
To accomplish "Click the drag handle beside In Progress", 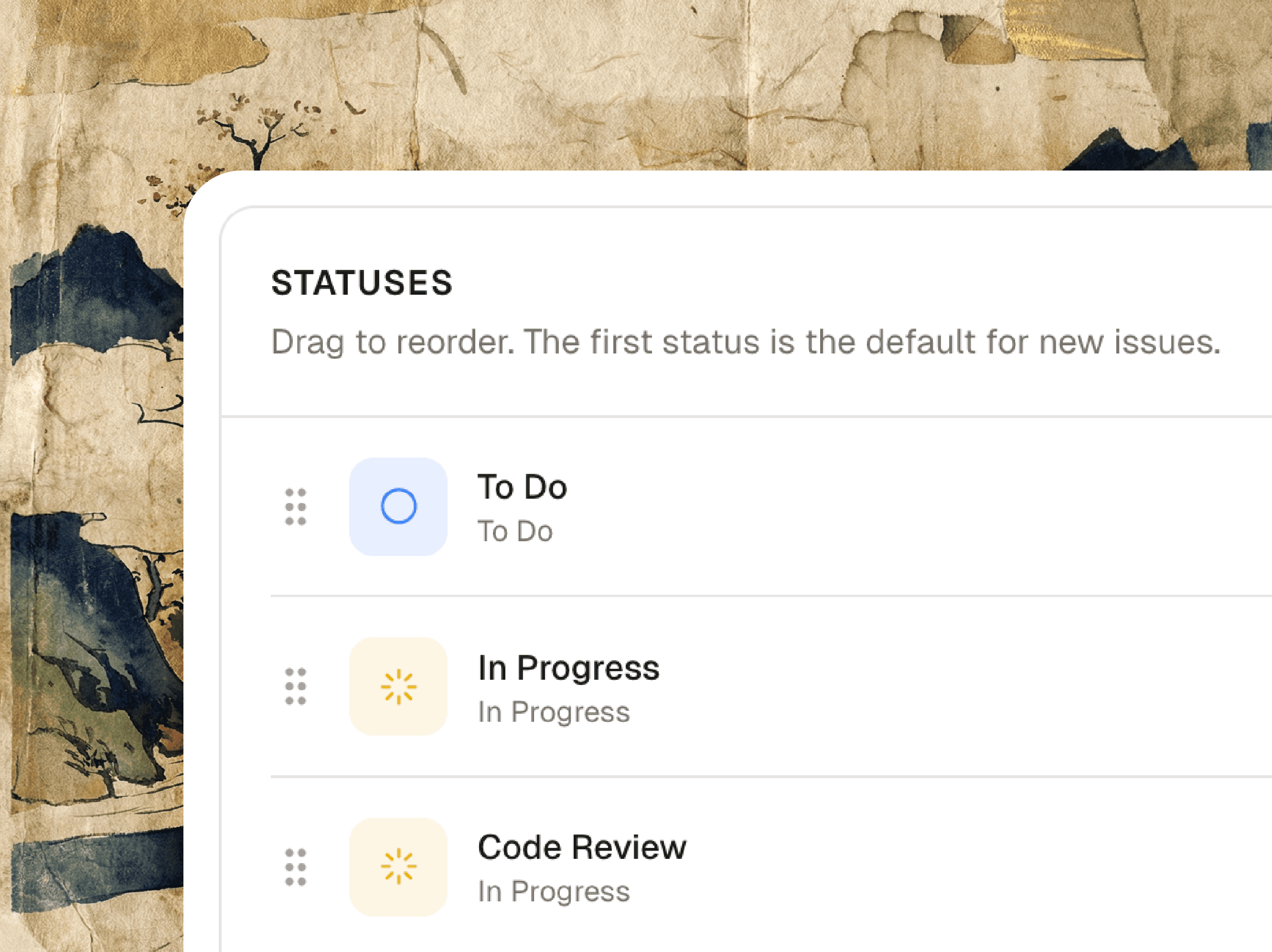I will point(294,687).
